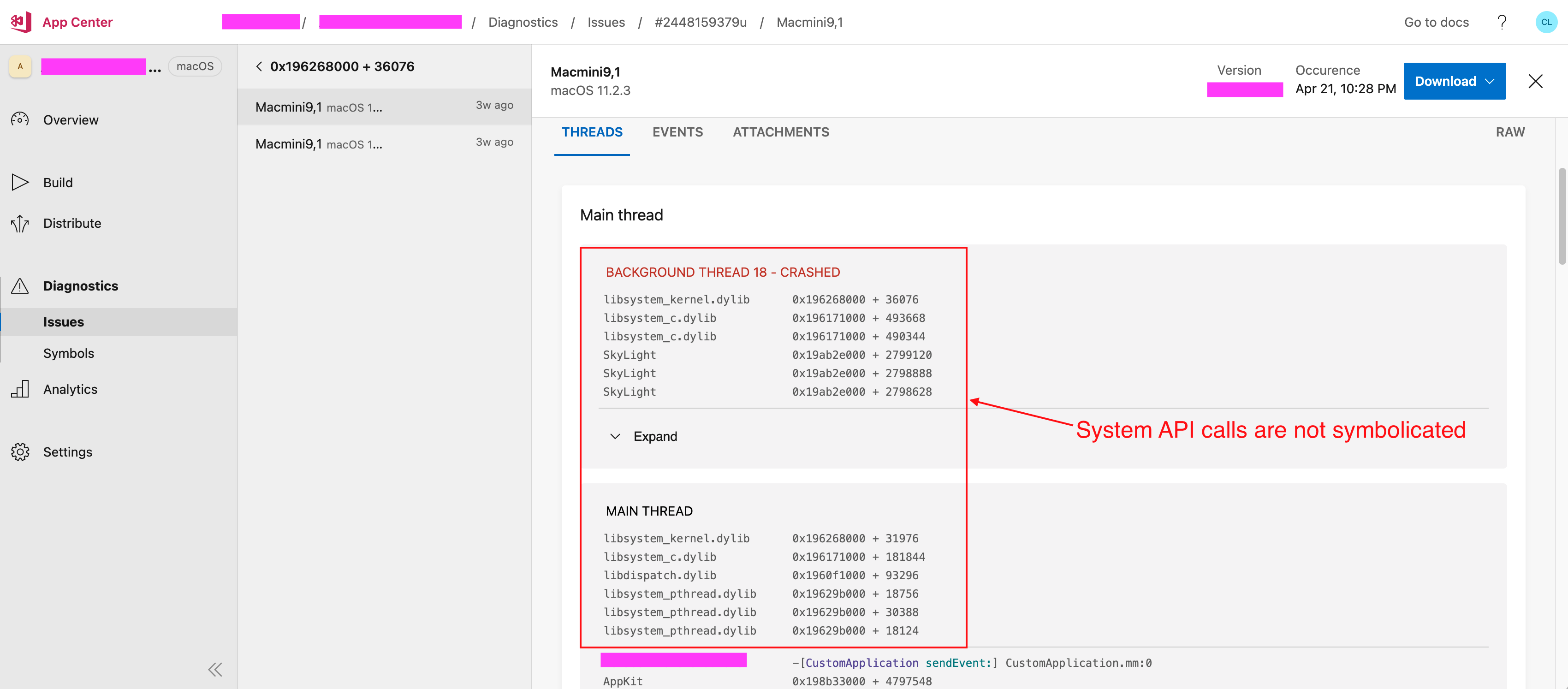
Task: Open Analytics section in sidebar
Action: (70, 390)
